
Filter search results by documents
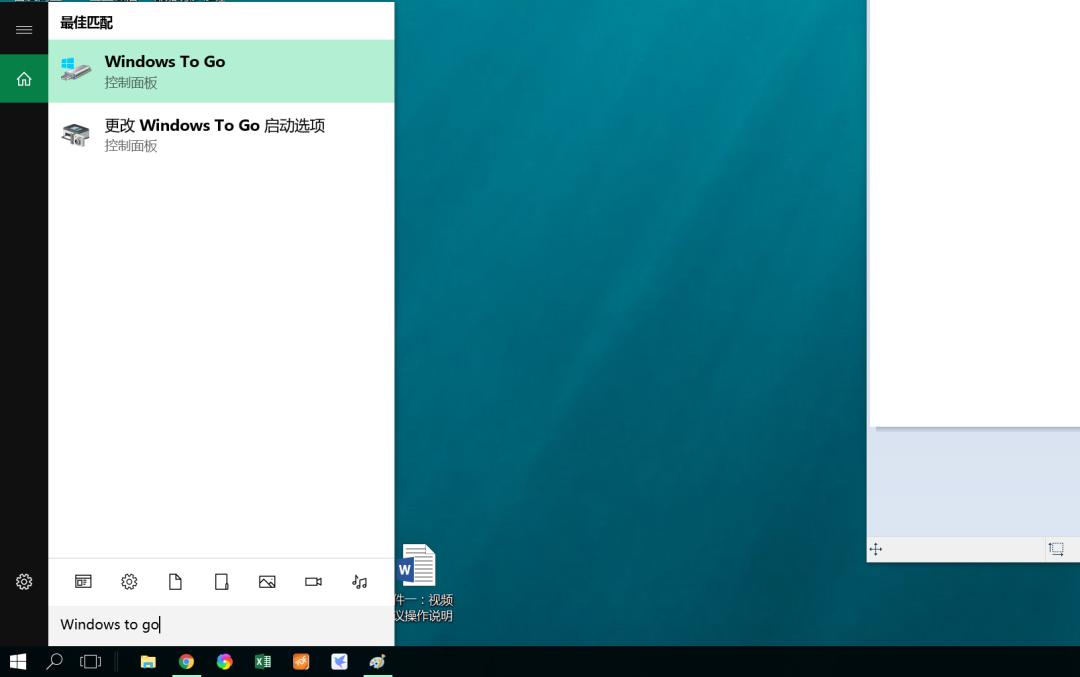[175, 582]
